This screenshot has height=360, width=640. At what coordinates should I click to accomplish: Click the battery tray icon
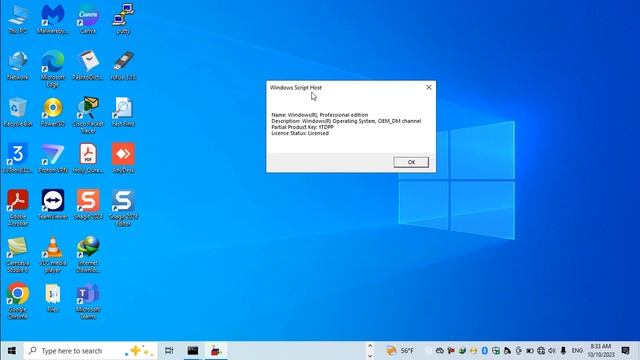[x=529, y=351]
